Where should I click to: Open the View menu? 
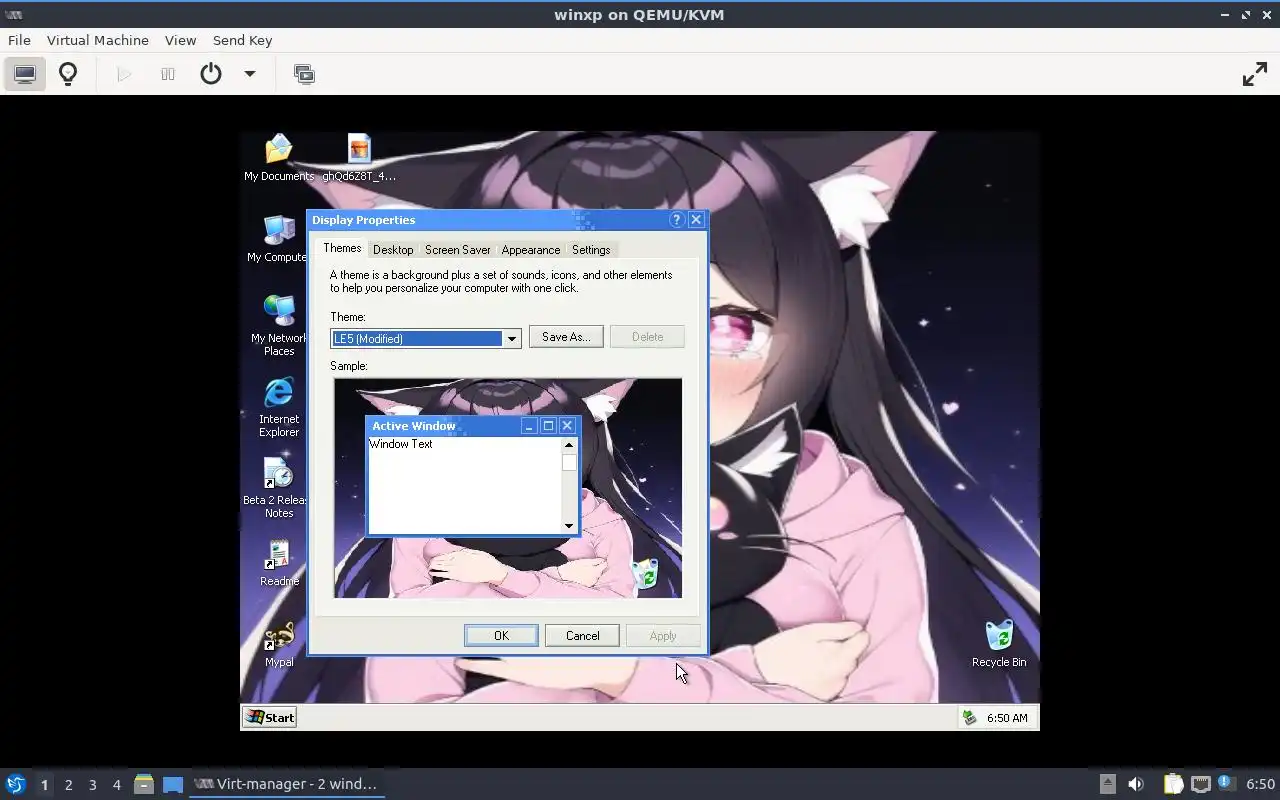click(180, 40)
